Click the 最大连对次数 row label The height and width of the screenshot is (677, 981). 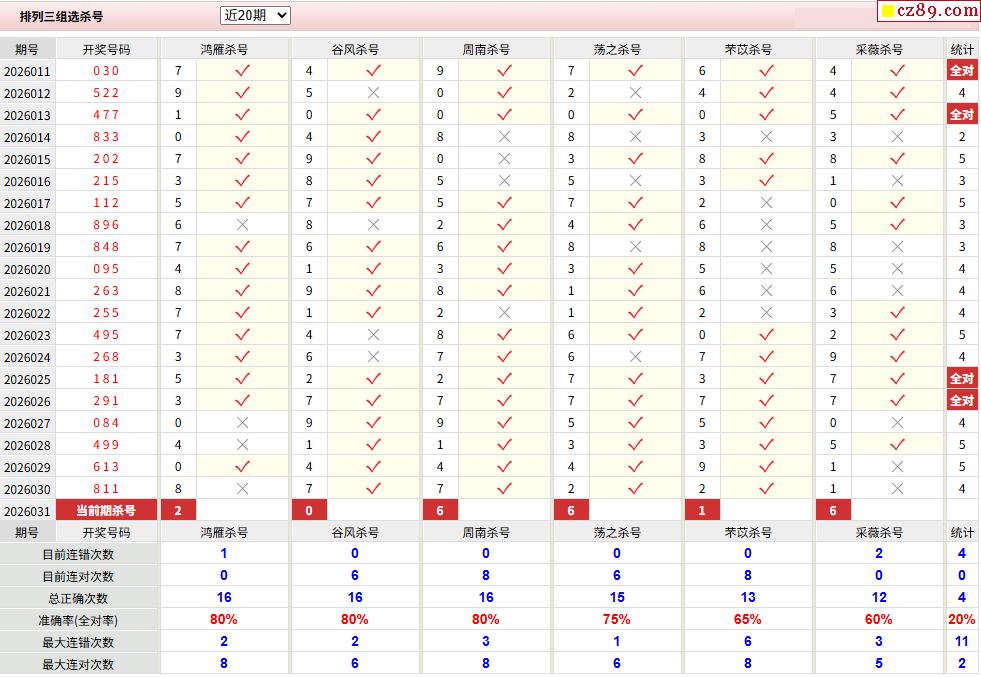point(78,664)
